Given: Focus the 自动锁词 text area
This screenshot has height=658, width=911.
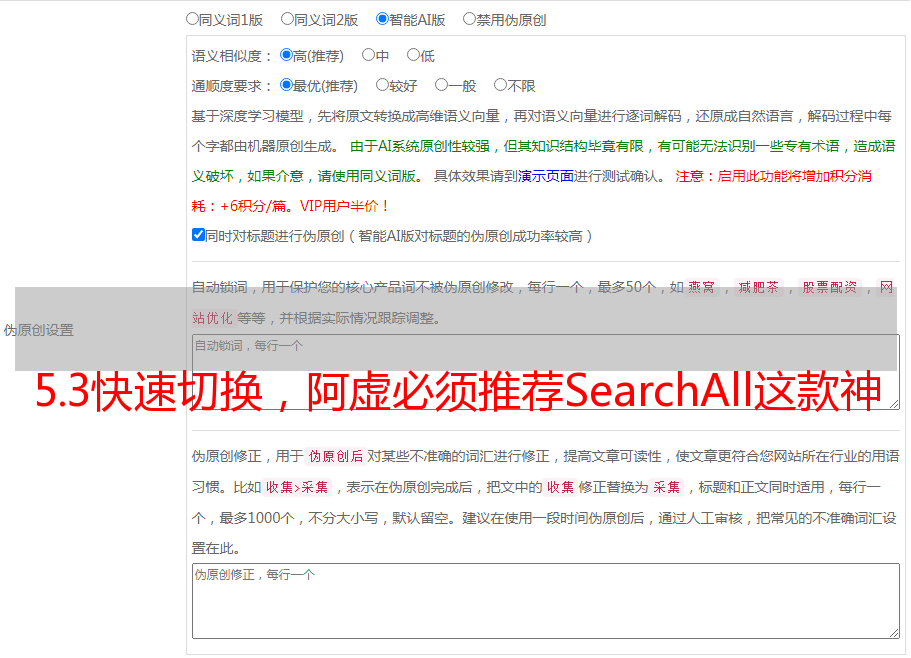Looking at the screenshot, I should click(x=546, y=372).
